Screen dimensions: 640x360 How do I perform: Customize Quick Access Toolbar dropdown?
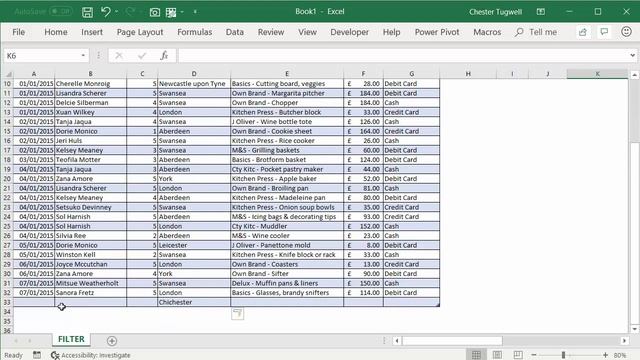(x=195, y=12)
